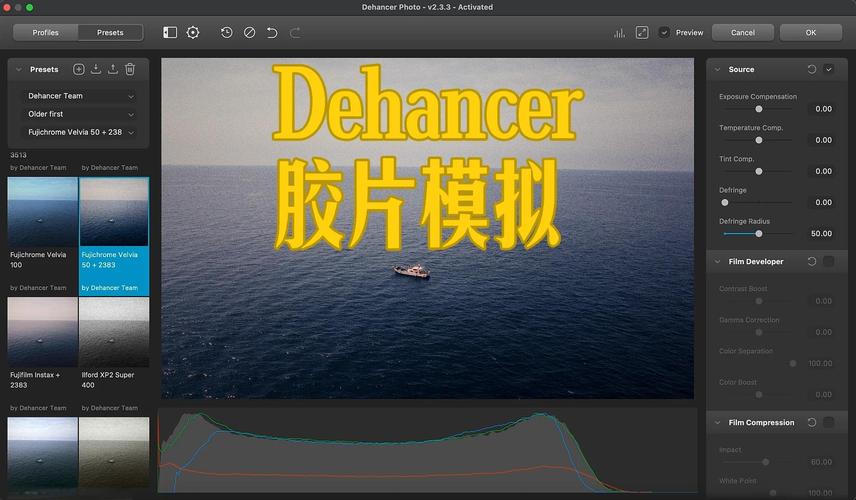Enable the Film Developer section checkbox

pyautogui.click(x=828, y=261)
